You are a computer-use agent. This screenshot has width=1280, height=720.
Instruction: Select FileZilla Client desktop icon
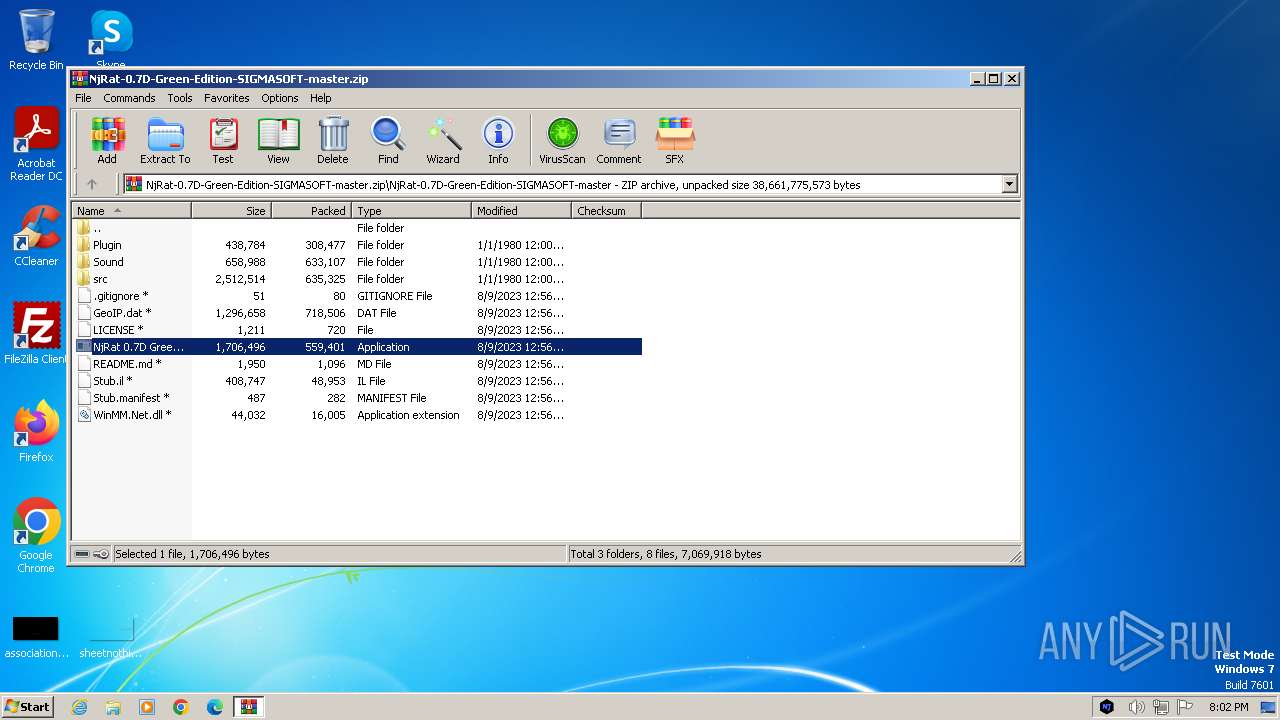click(36, 334)
